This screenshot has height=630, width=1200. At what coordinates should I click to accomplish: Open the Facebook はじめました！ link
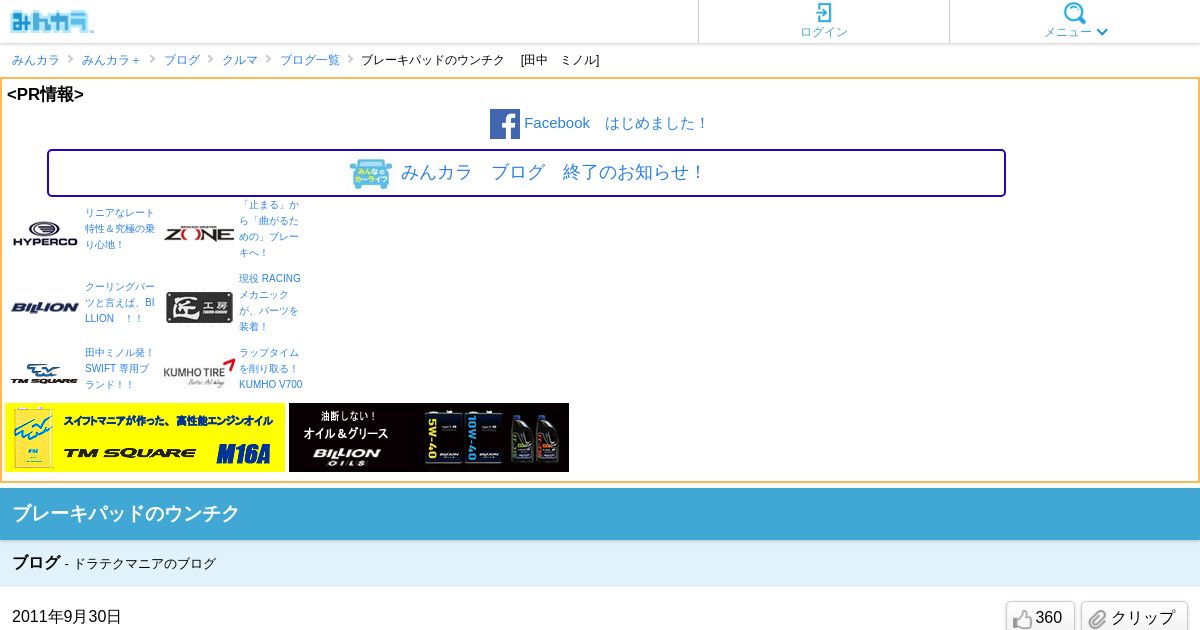pyautogui.click(x=616, y=123)
